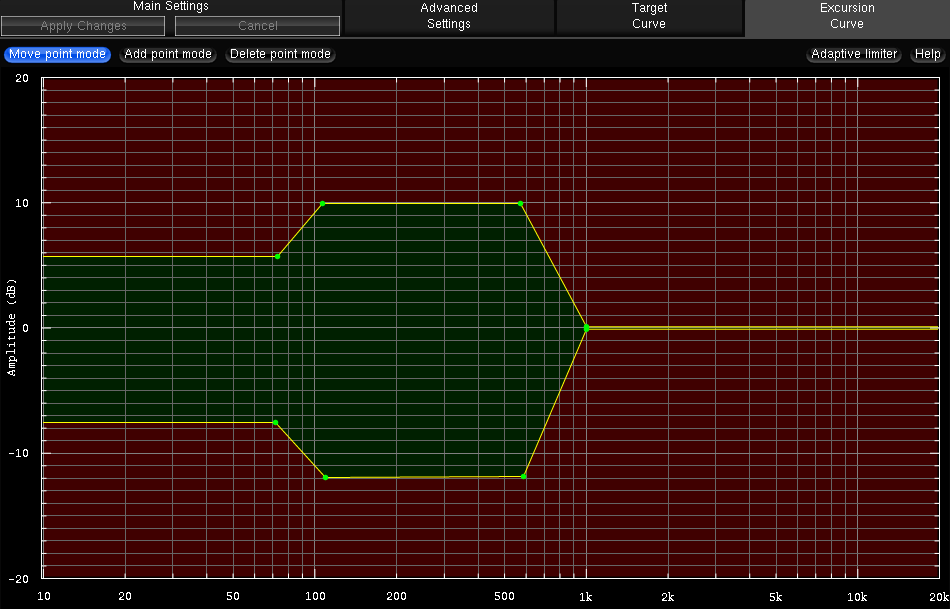Select the lower curve point at -12 dB near 110 Hz
Viewport: 950px width, 609px height.
click(325, 478)
